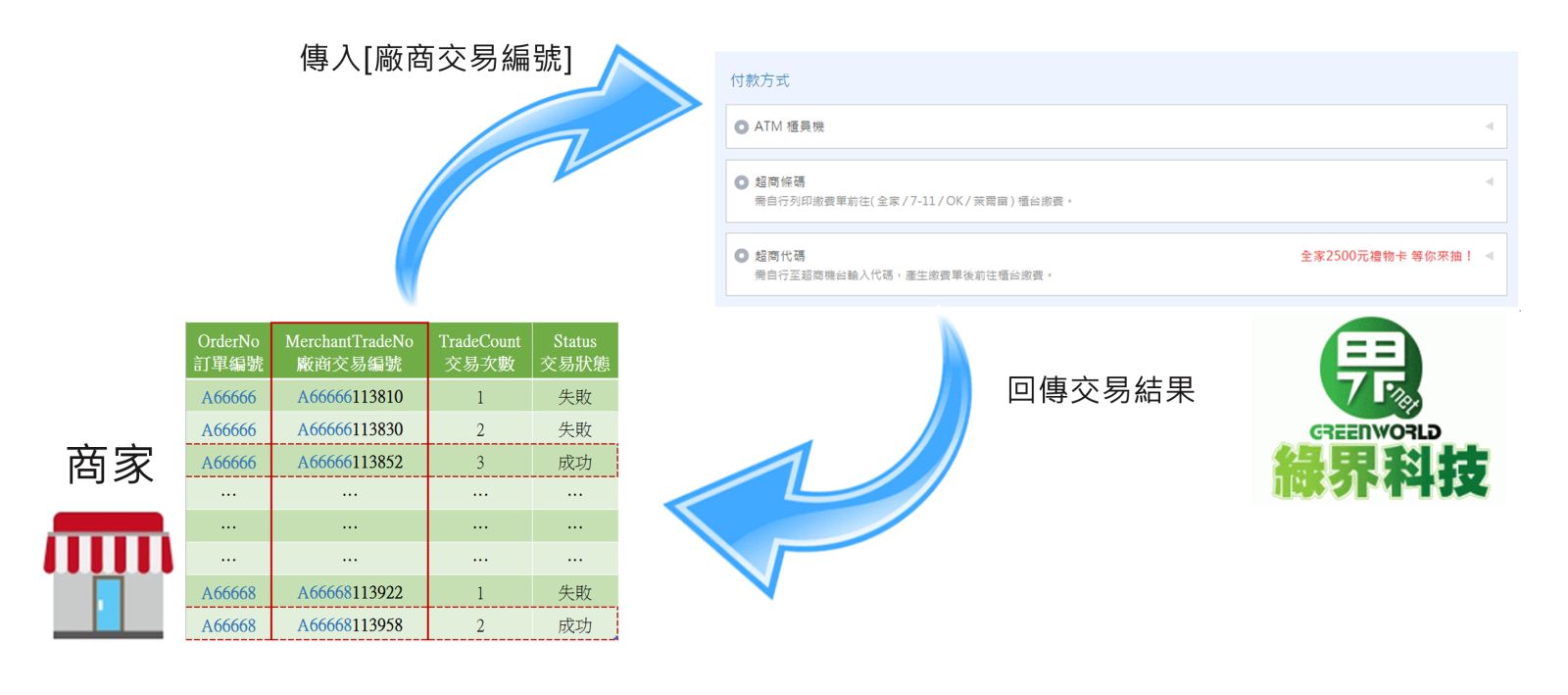Select trade number A66668113958
The image size is (1568, 695).
point(350,625)
